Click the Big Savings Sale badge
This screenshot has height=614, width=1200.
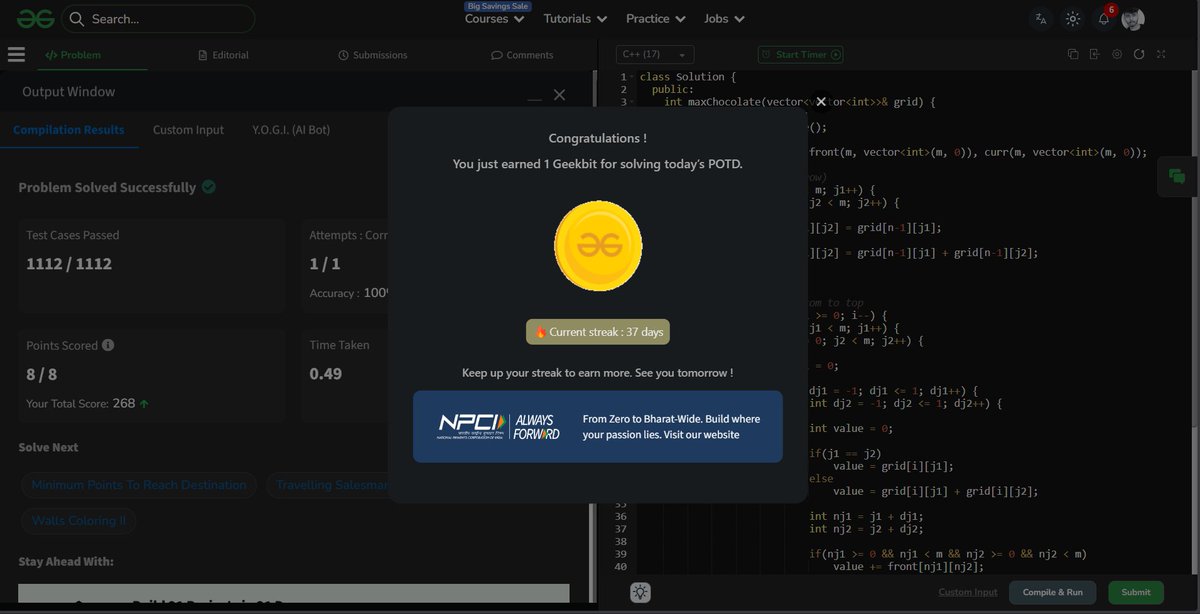click(498, 6)
